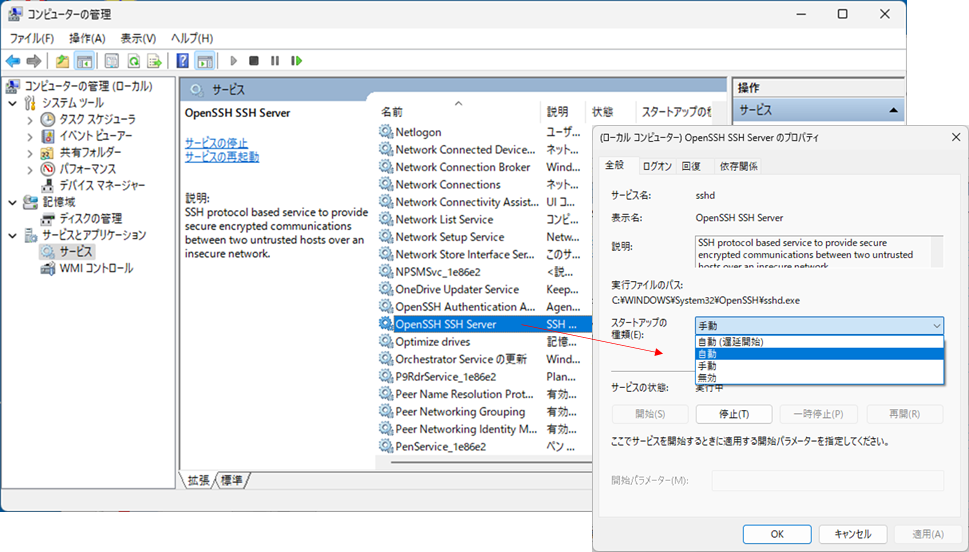This screenshot has height=552, width=969.
Task: Choose 自動 in the startup type dropdown
Action: pos(707,354)
